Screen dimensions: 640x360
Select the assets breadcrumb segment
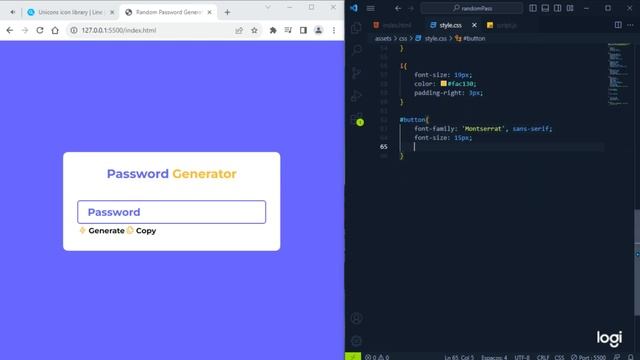point(383,38)
